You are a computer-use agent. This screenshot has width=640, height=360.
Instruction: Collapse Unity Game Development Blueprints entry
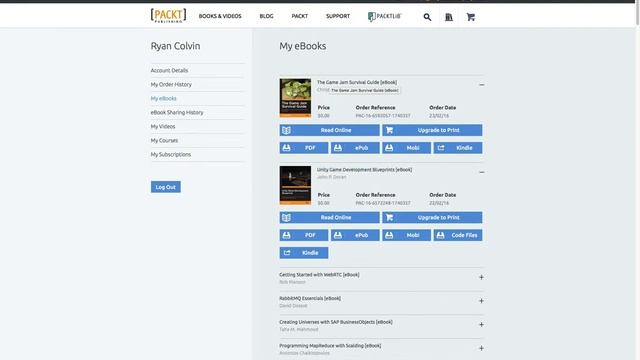pos(482,172)
